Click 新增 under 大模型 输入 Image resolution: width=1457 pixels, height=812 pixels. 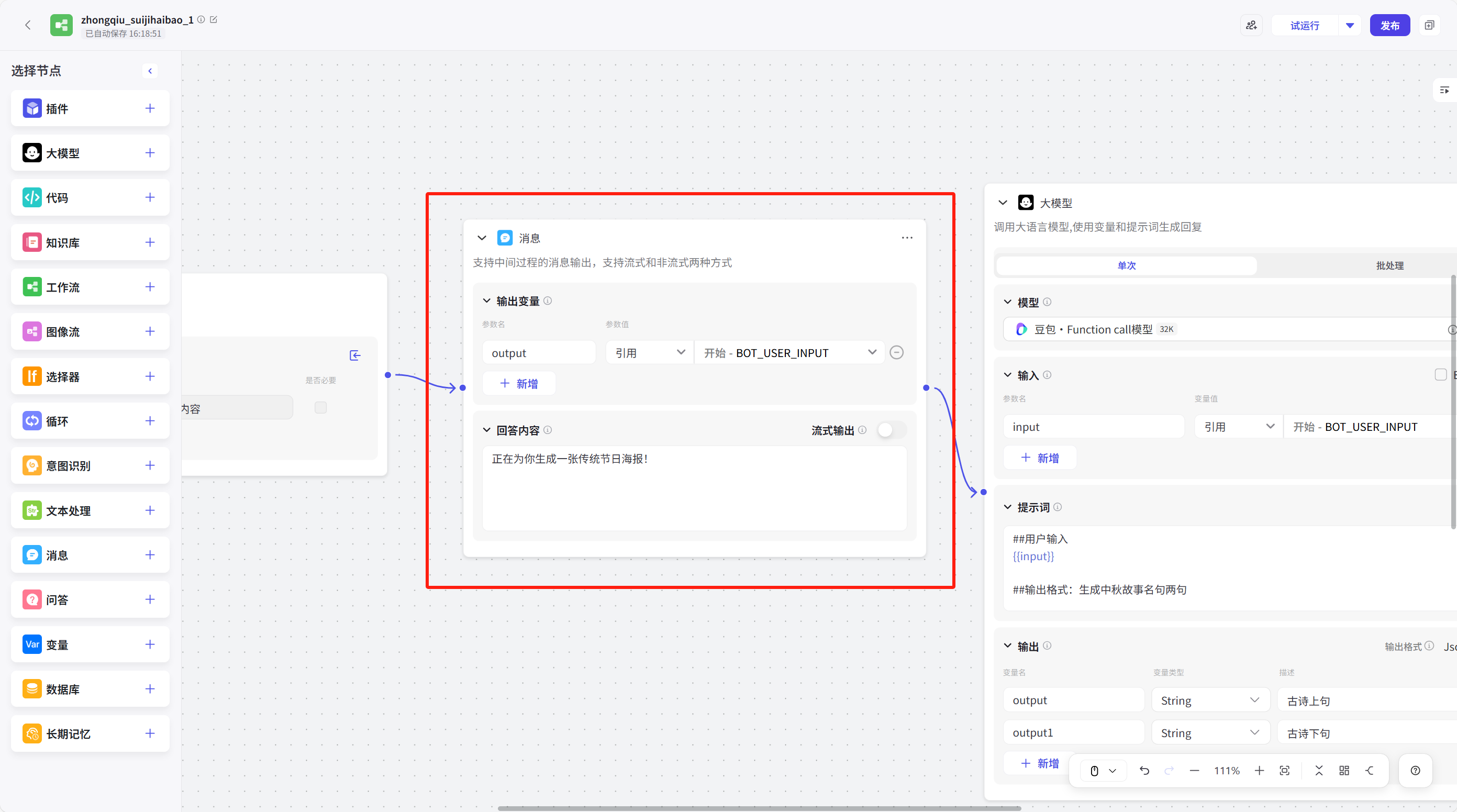coord(1040,458)
